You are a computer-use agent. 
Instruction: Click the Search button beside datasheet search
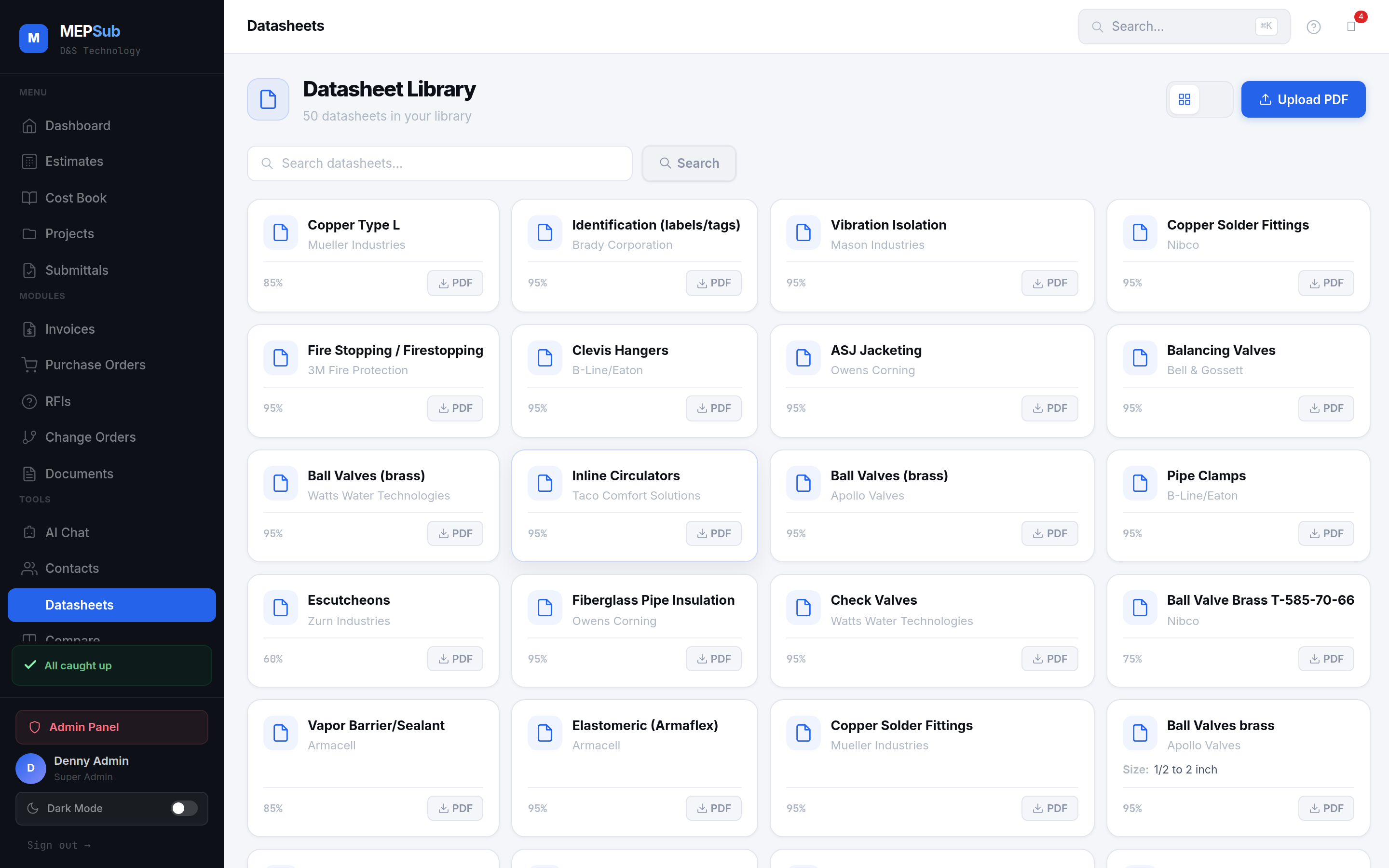[689, 163]
